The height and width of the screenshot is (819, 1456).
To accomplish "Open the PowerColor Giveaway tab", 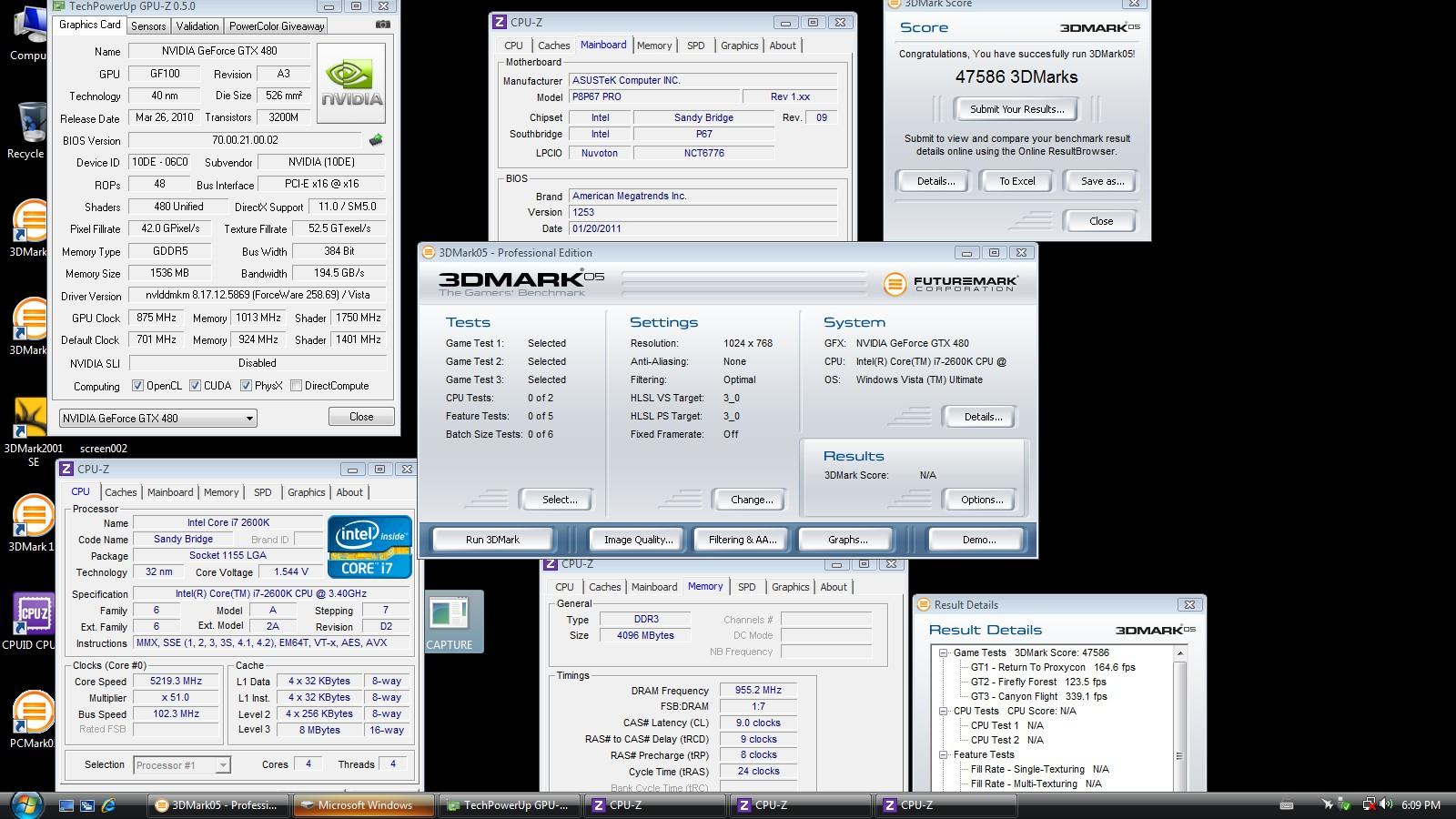I will (x=277, y=26).
